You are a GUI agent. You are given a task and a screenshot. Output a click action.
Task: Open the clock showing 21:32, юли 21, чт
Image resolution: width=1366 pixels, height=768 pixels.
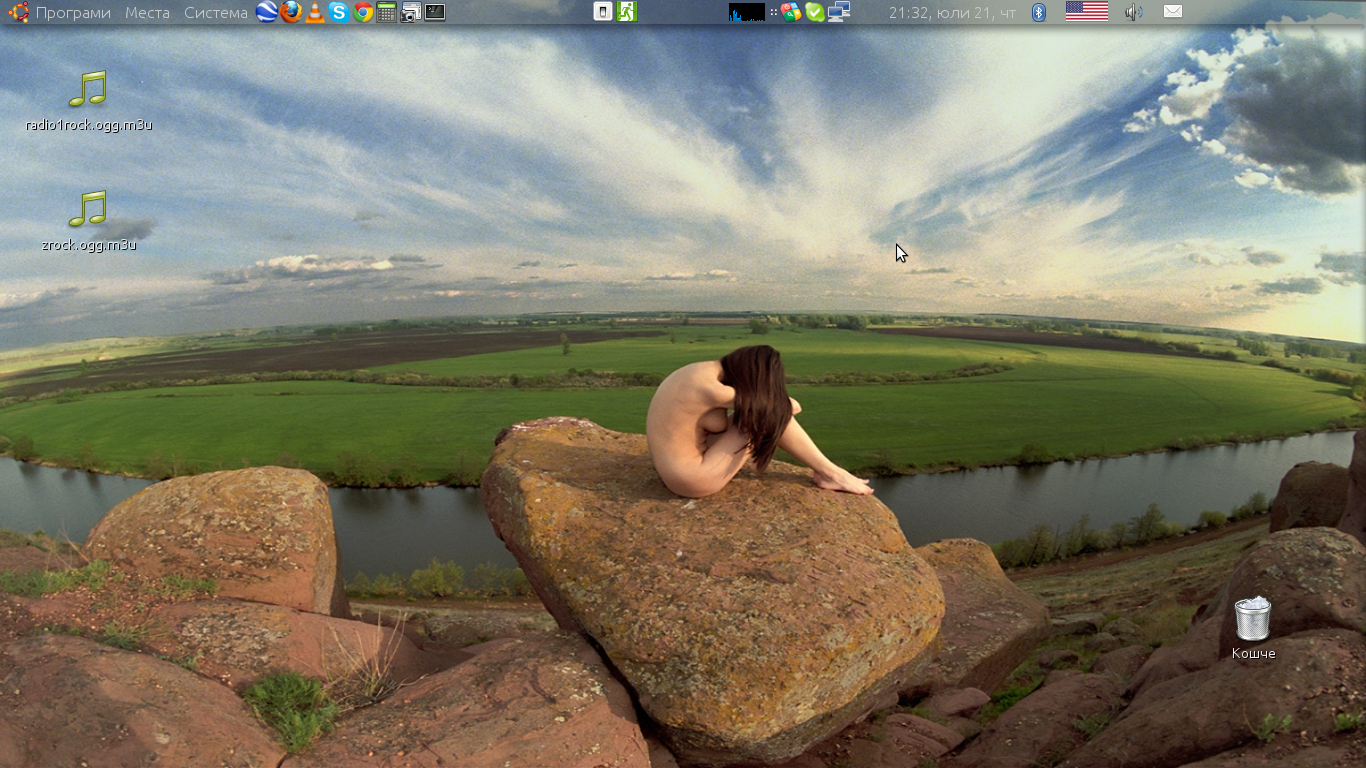952,13
